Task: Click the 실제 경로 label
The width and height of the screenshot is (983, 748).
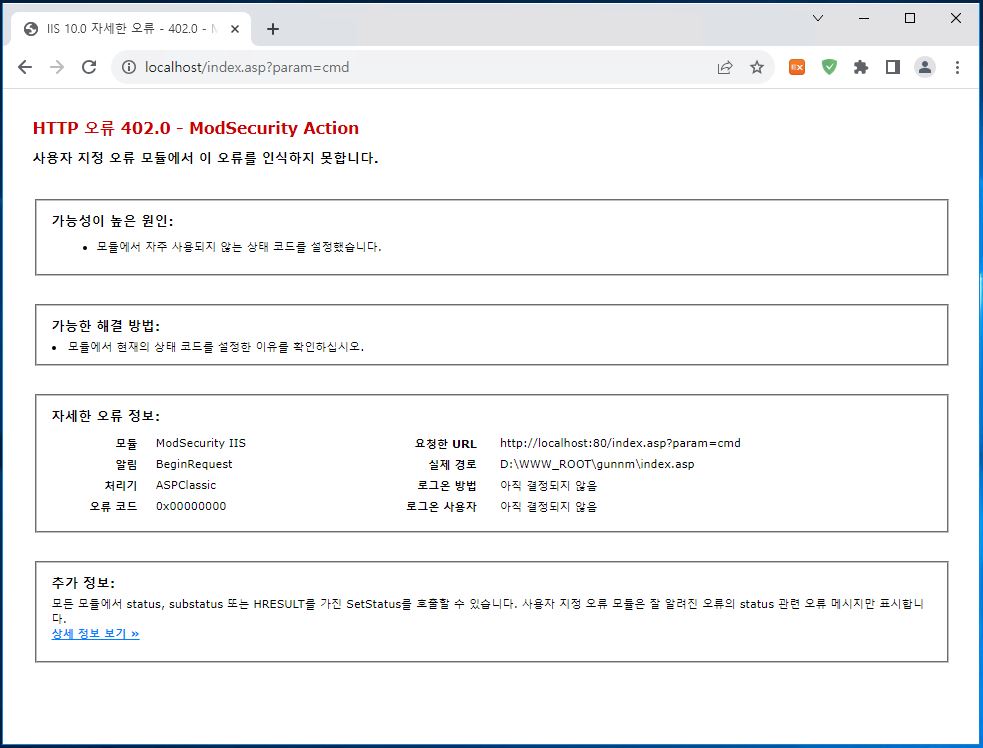Action: point(452,464)
